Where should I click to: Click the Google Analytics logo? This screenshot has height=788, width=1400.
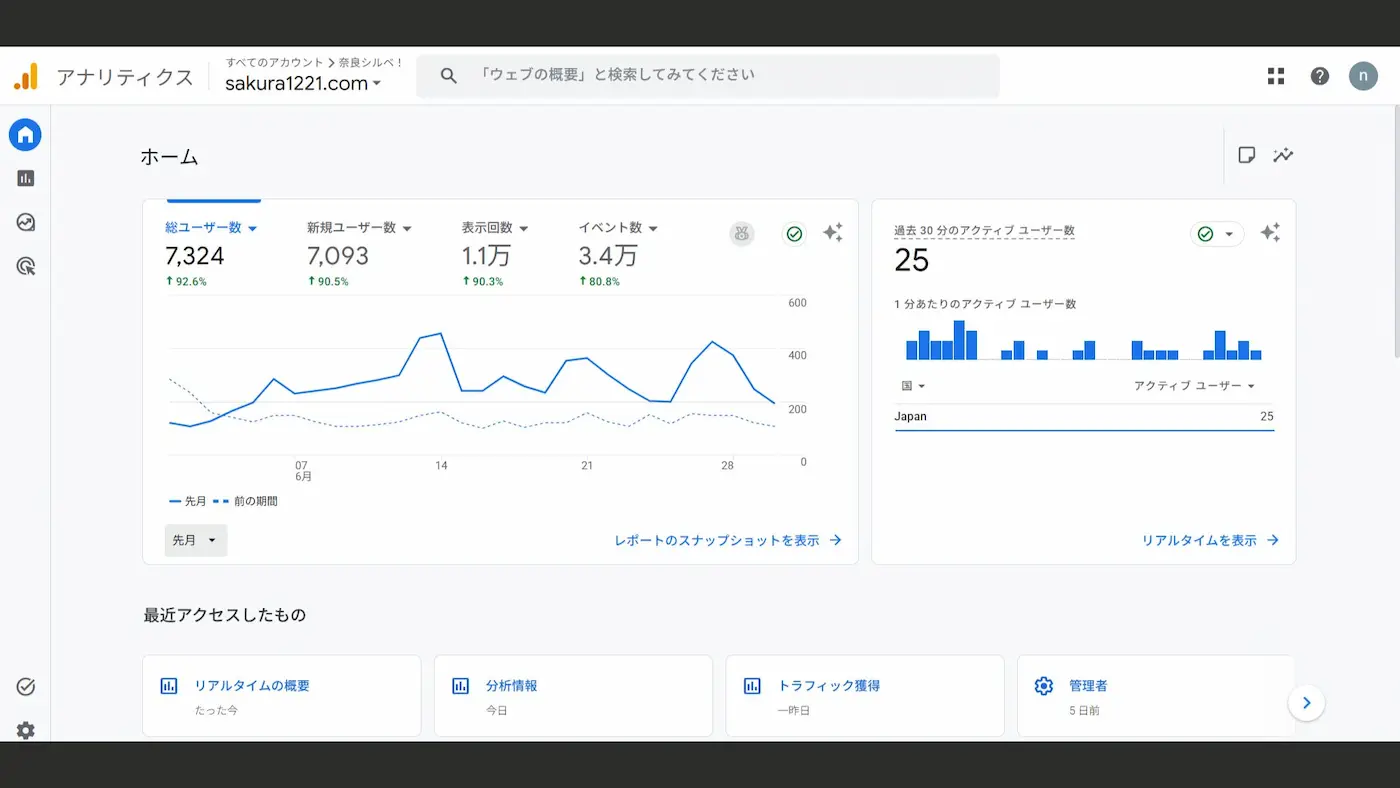pos(26,76)
